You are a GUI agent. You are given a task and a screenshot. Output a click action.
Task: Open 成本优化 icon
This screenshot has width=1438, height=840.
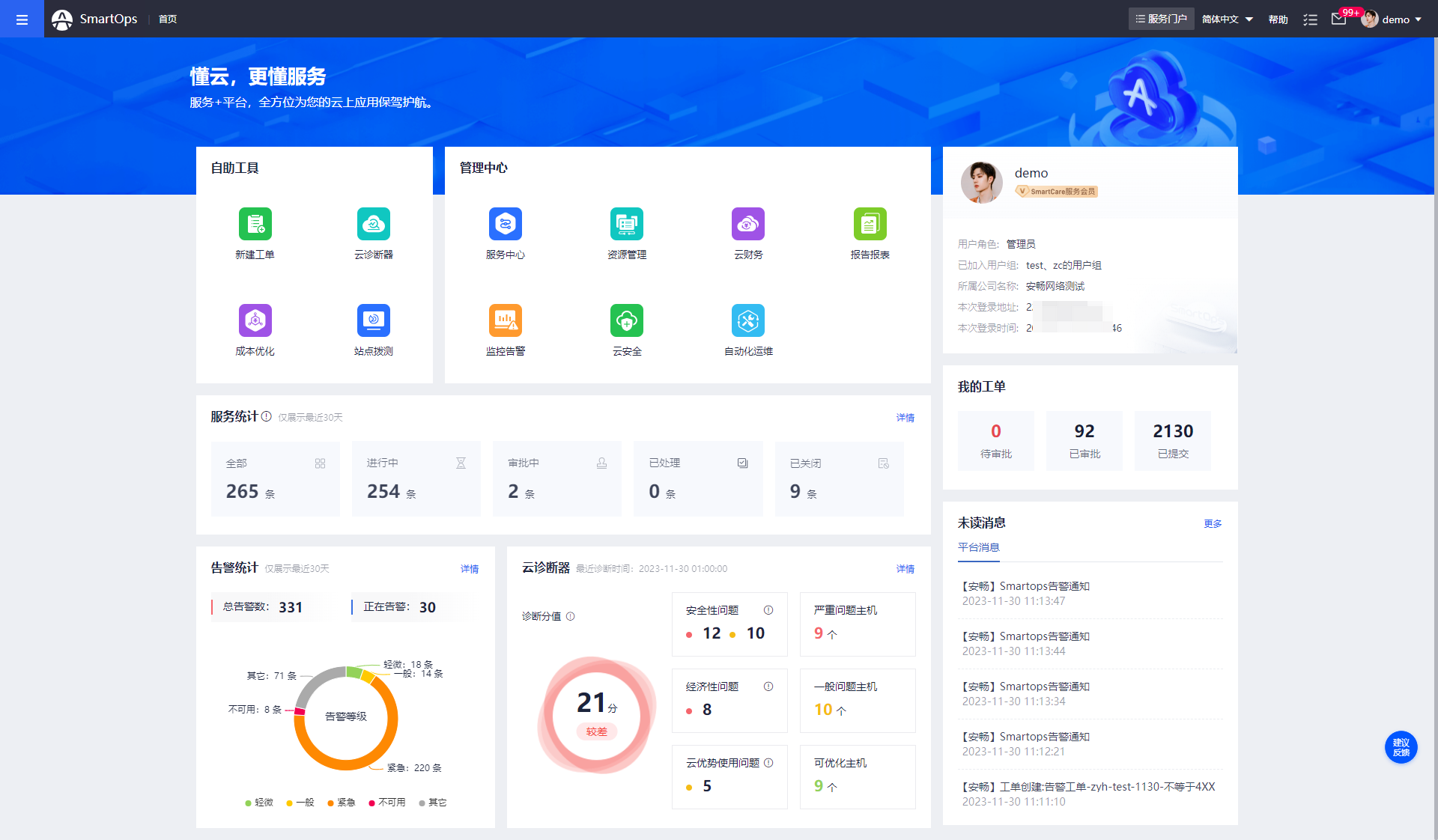point(255,320)
